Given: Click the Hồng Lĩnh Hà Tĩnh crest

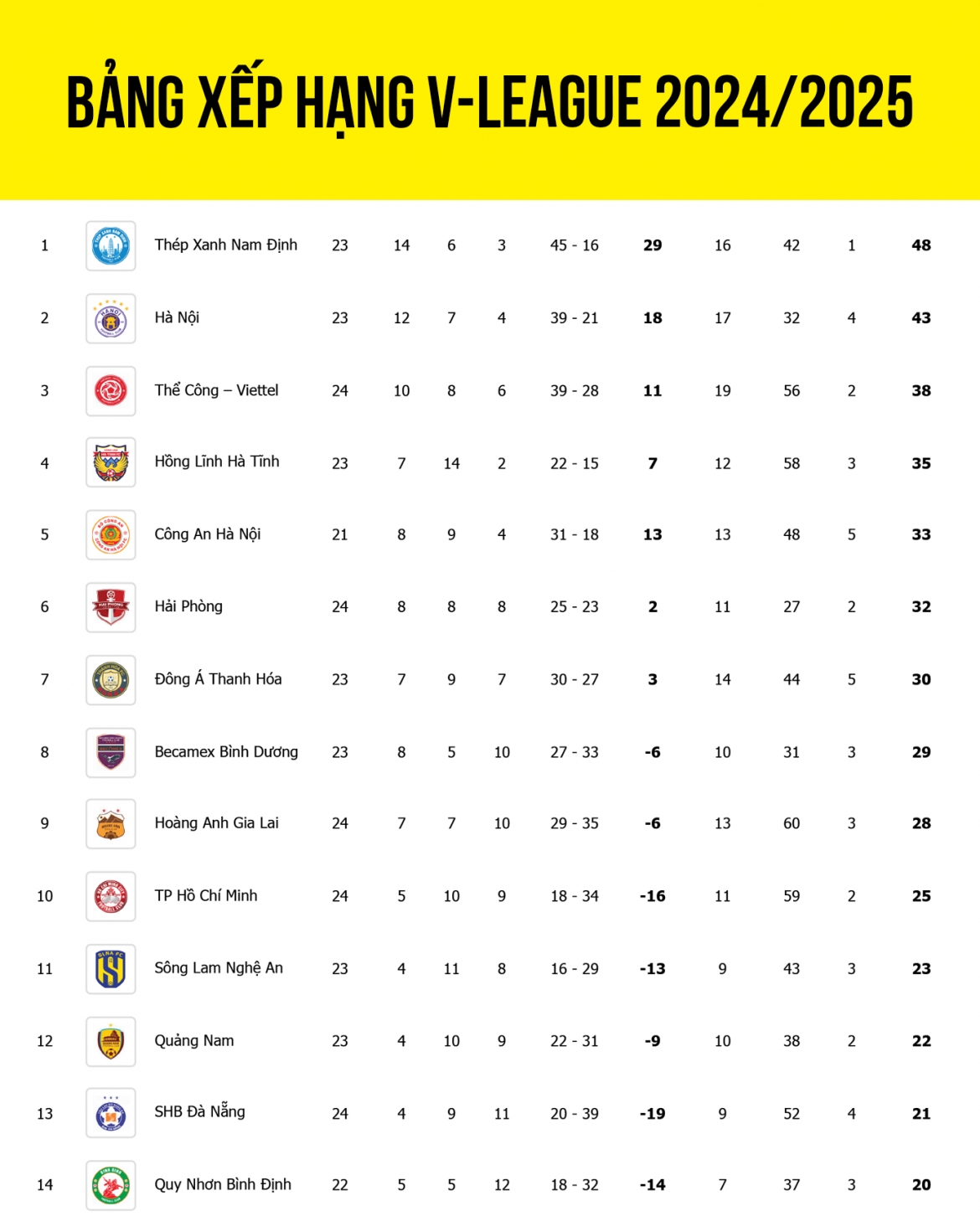Looking at the screenshot, I should (111, 462).
